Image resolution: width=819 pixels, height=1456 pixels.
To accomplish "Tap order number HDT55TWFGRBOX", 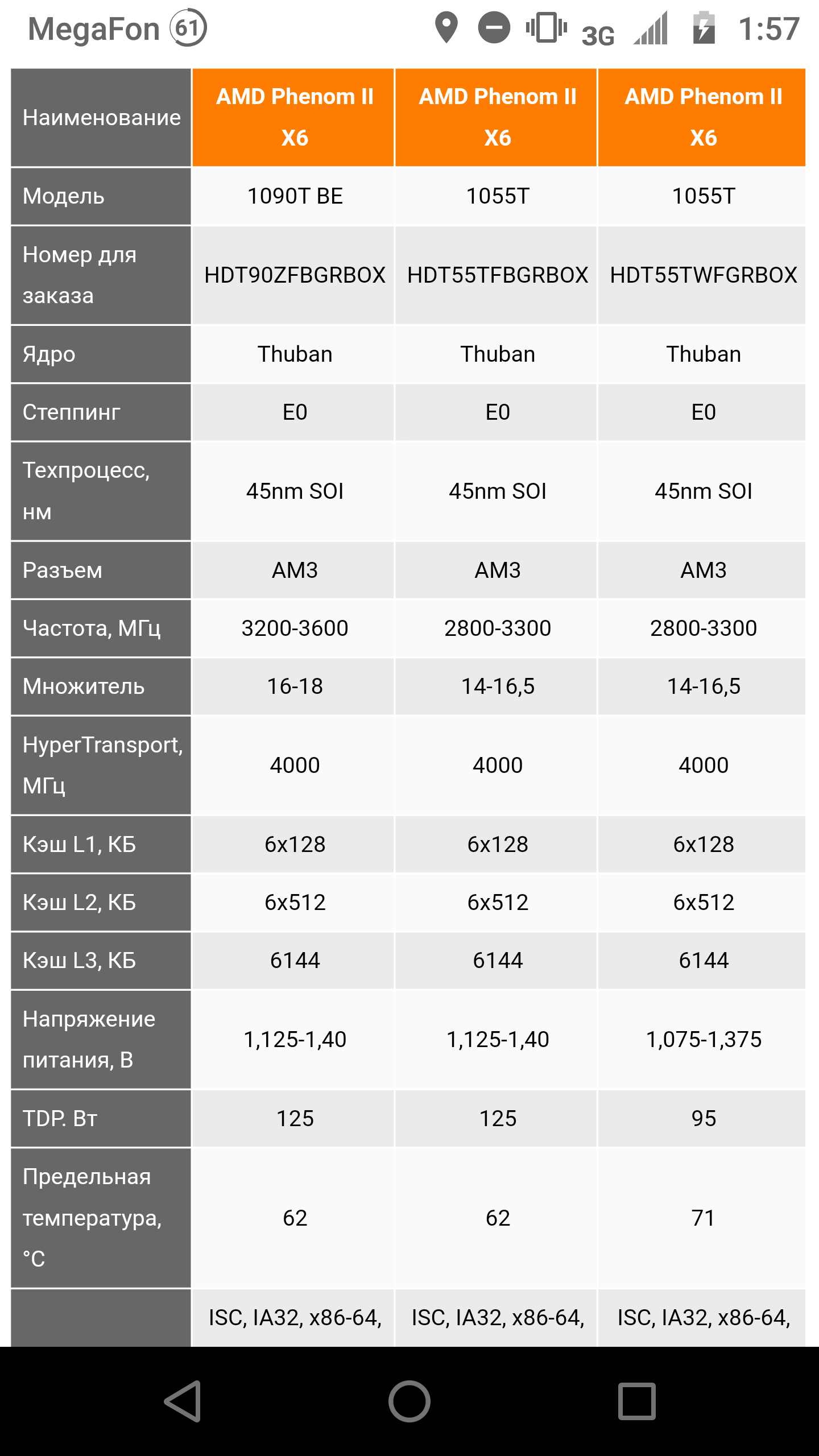I will [703, 275].
